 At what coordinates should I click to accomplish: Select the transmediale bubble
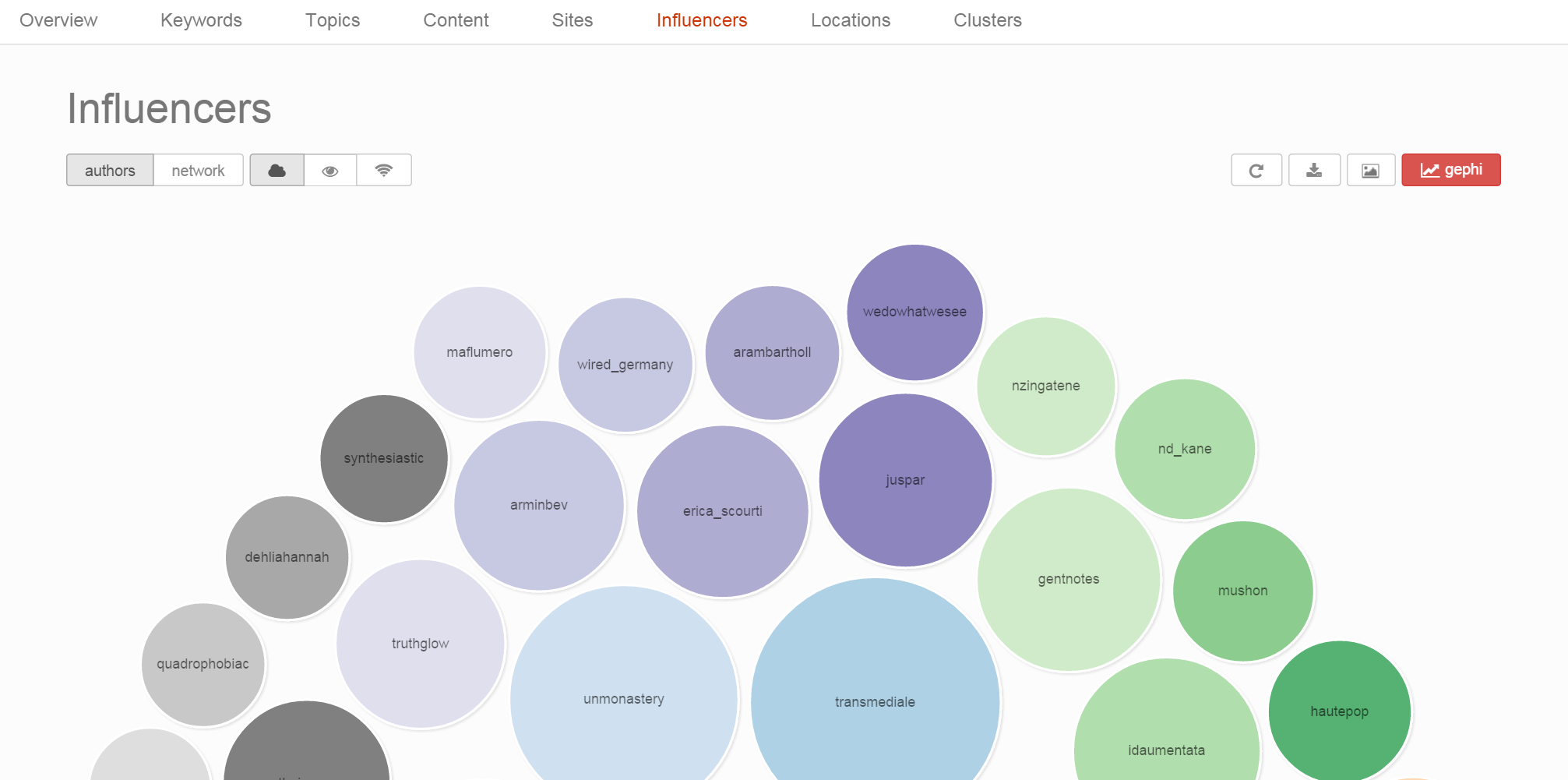pyautogui.click(x=875, y=686)
